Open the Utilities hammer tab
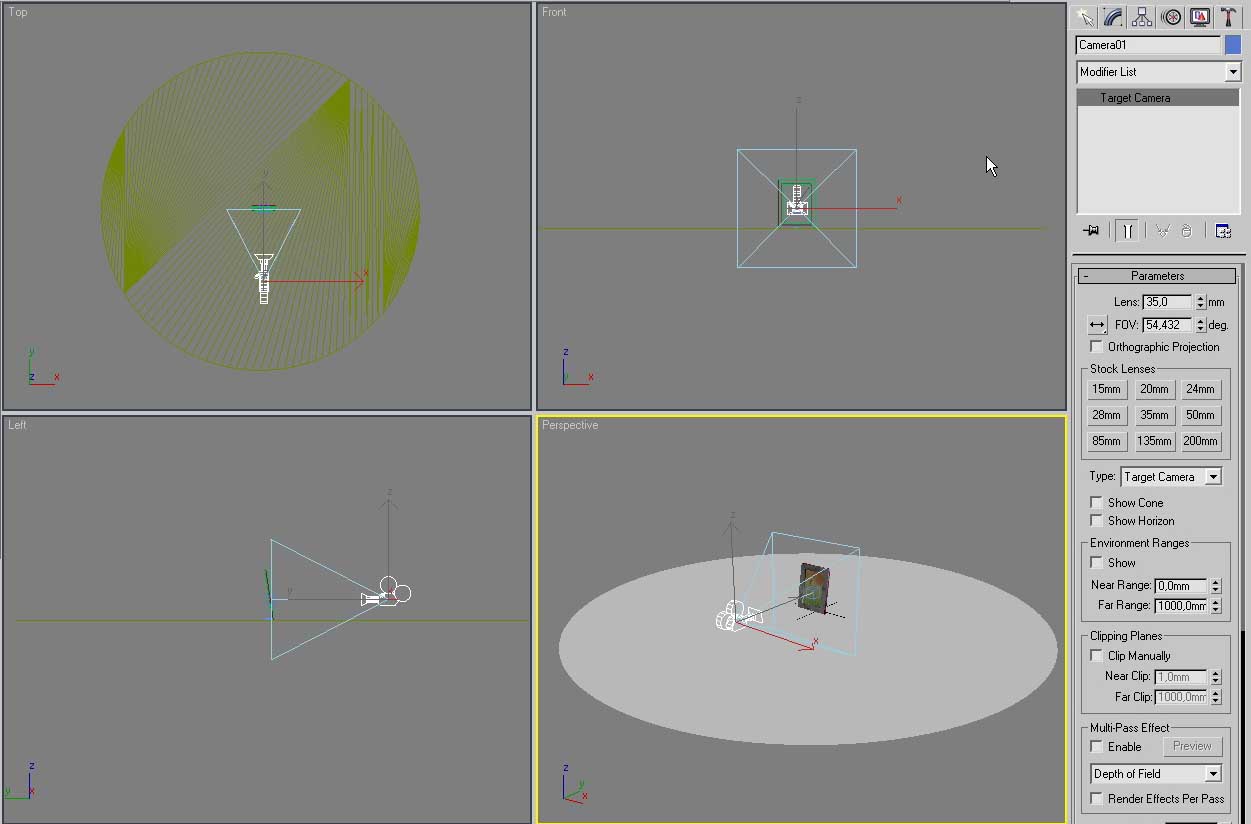This screenshot has height=824, width=1251. 1228,17
